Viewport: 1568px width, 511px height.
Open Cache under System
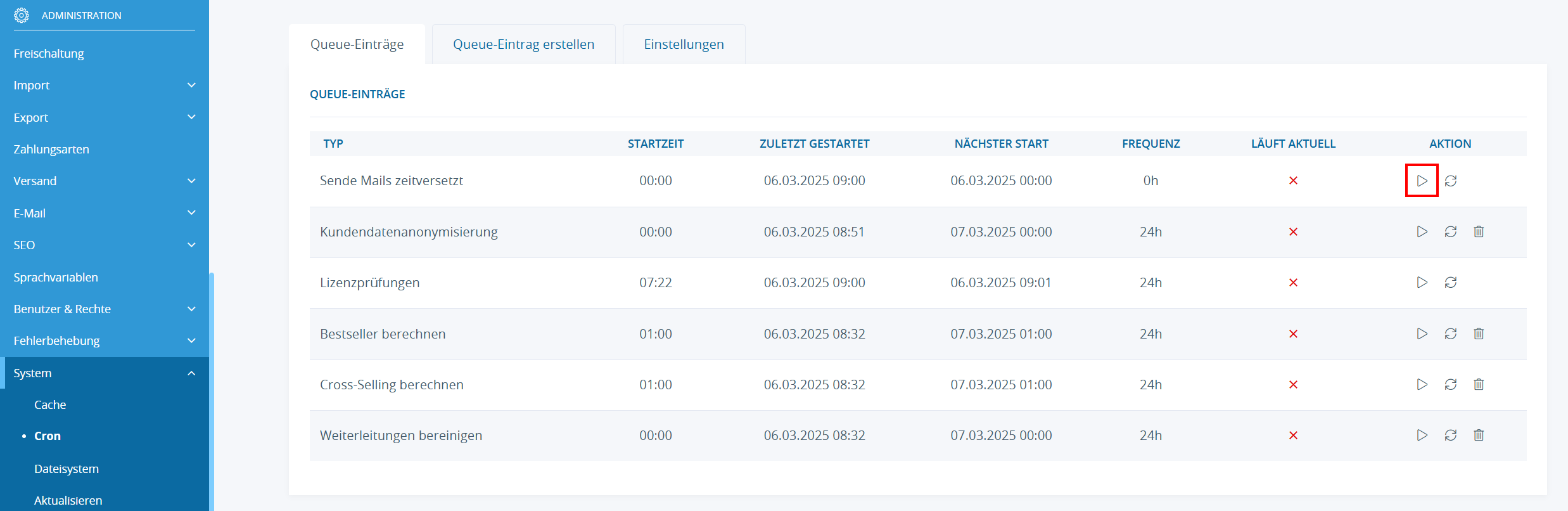pos(50,404)
